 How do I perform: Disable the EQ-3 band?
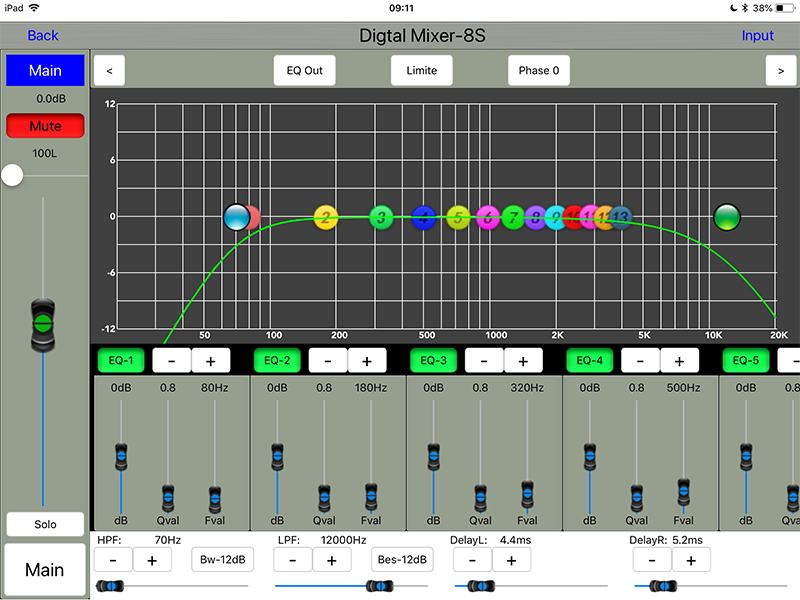pos(435,360)
